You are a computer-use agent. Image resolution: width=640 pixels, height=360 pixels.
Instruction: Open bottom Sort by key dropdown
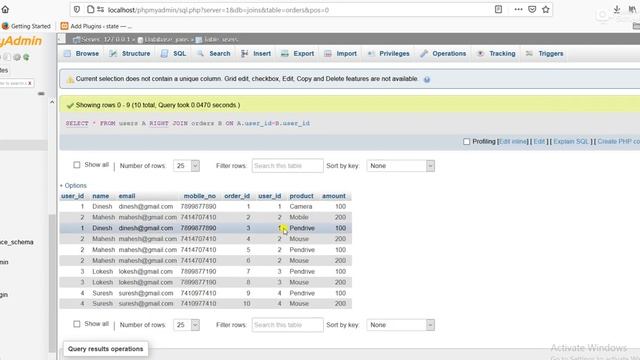401,325
